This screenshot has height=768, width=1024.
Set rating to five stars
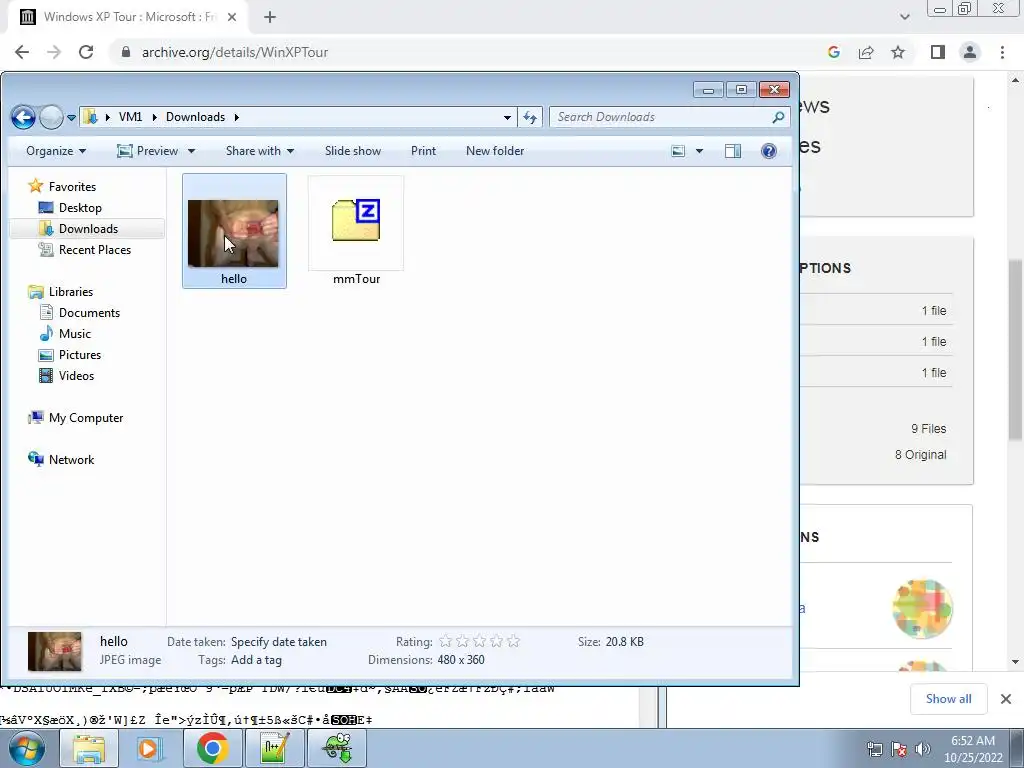click(513, 641)
